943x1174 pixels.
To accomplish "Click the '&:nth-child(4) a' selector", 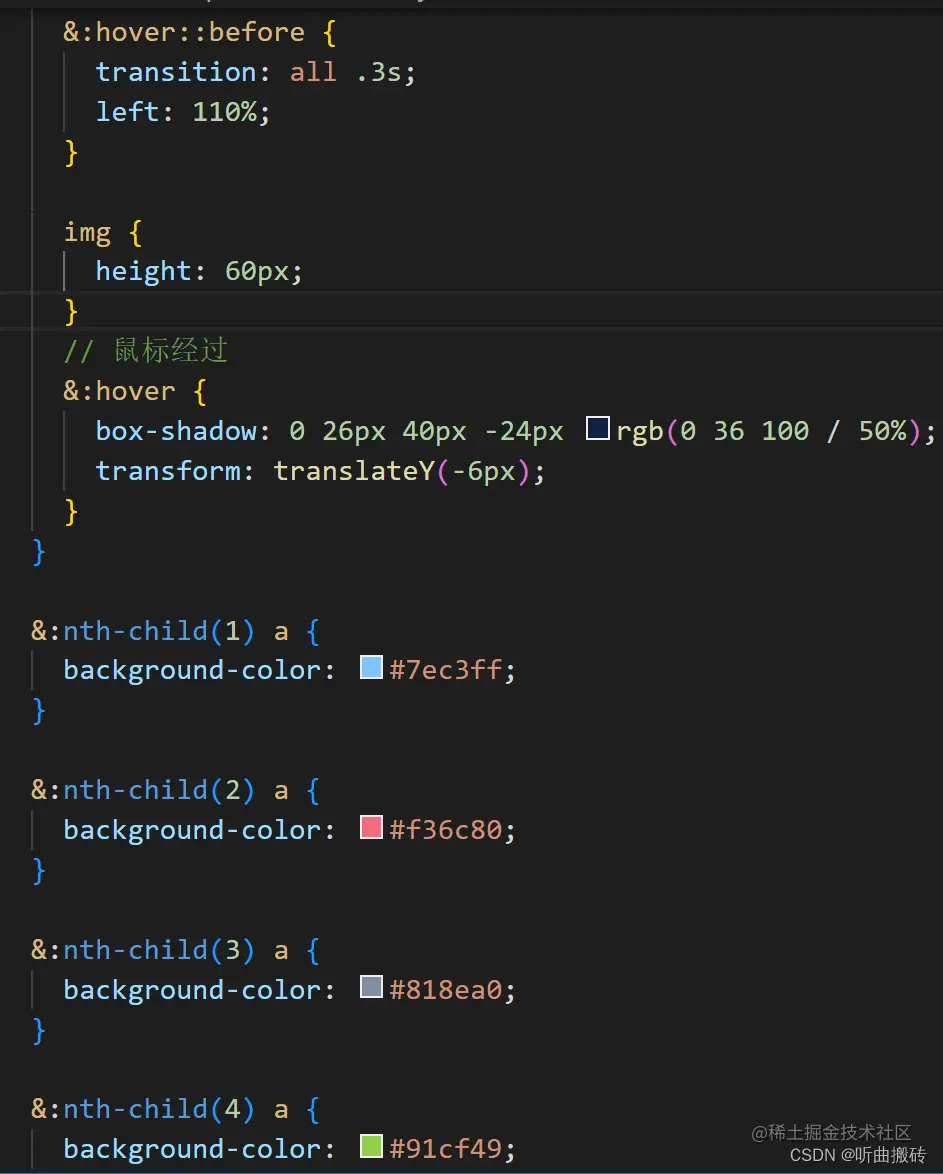I will (x=160, y=1110).
